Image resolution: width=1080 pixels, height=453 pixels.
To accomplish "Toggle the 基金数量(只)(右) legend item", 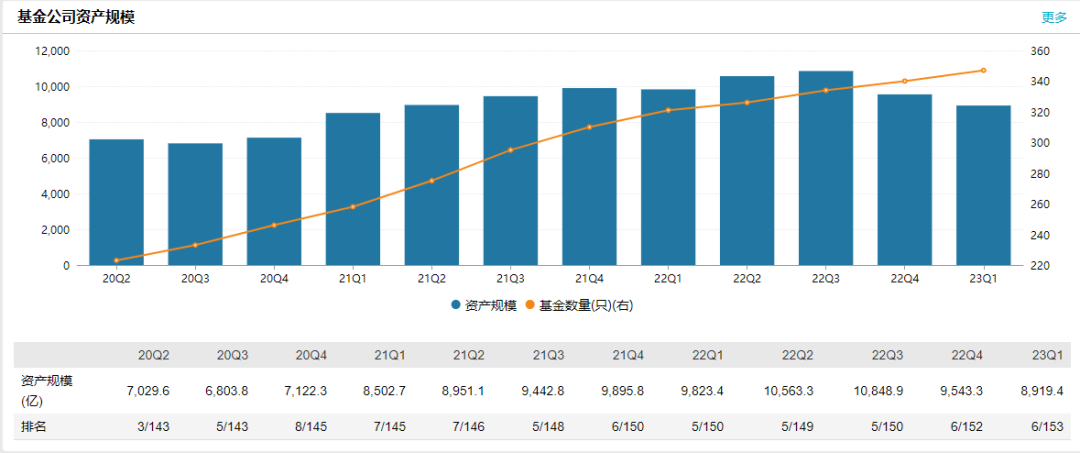I will [x=585, y=306].
